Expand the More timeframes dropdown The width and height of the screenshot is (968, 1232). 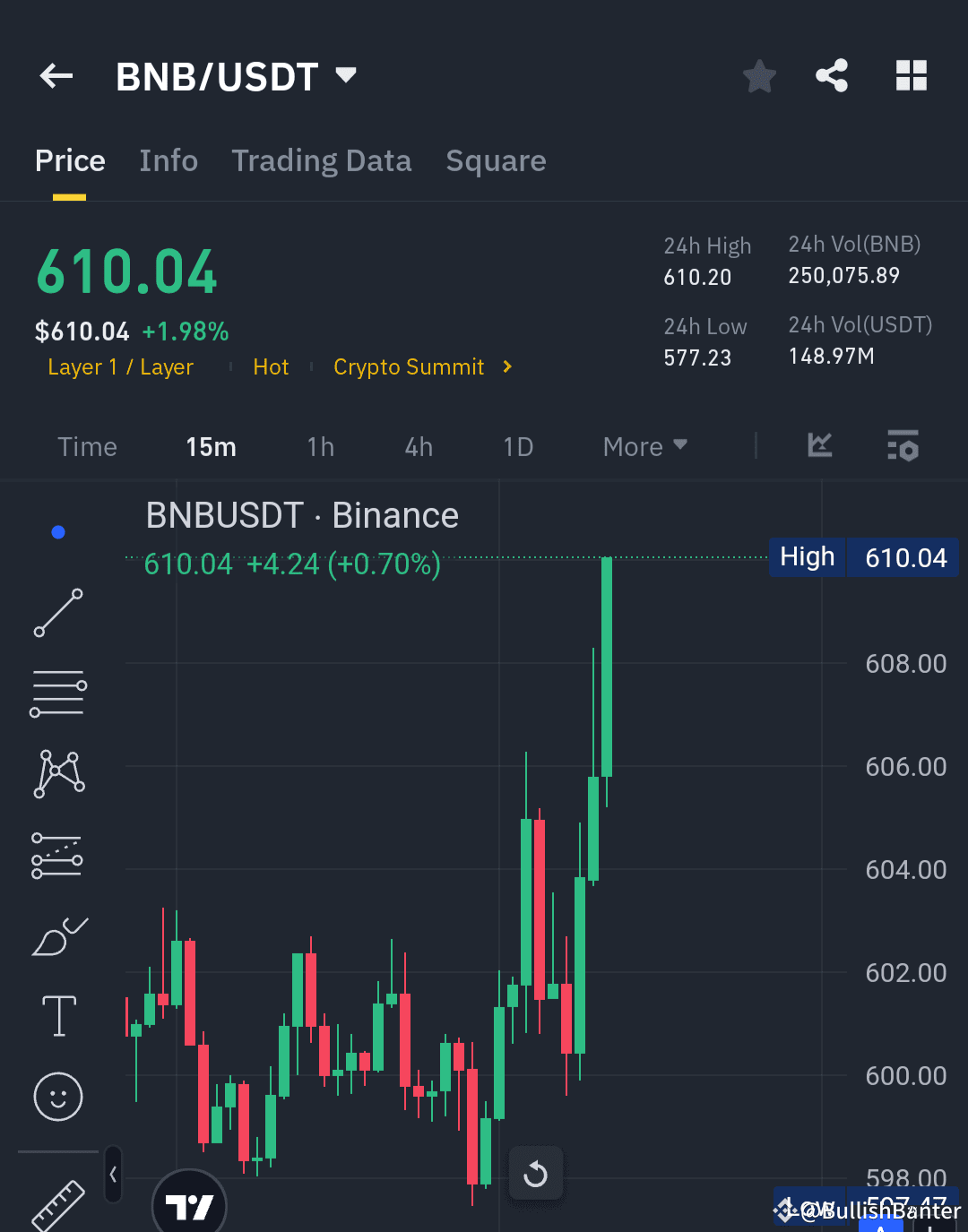(644, 446)
